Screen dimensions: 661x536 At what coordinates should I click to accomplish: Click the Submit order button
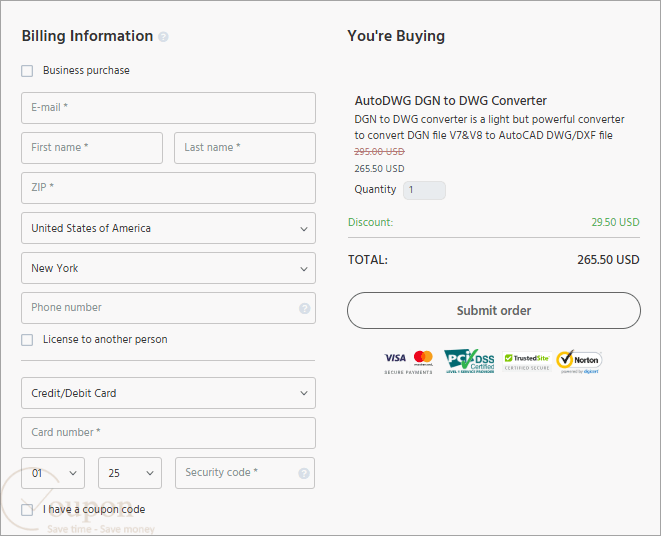pyautogui.click(x=494, y=310)
